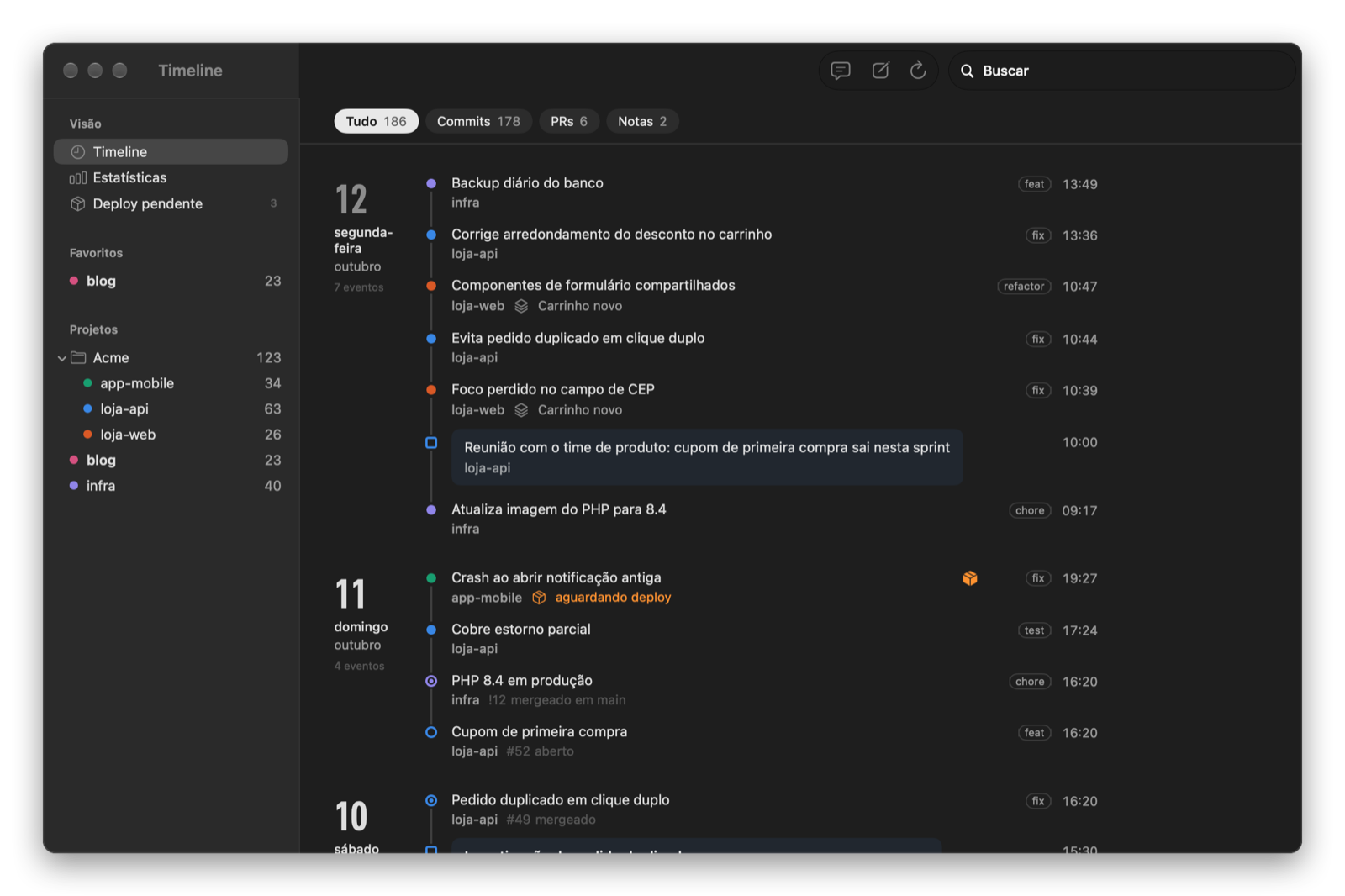This screenshot has height=896, width=1345.
Task: Open commit Atualiza imagem do PHP para 8.4
Action: pyautogui.click(x=558, y=509)
